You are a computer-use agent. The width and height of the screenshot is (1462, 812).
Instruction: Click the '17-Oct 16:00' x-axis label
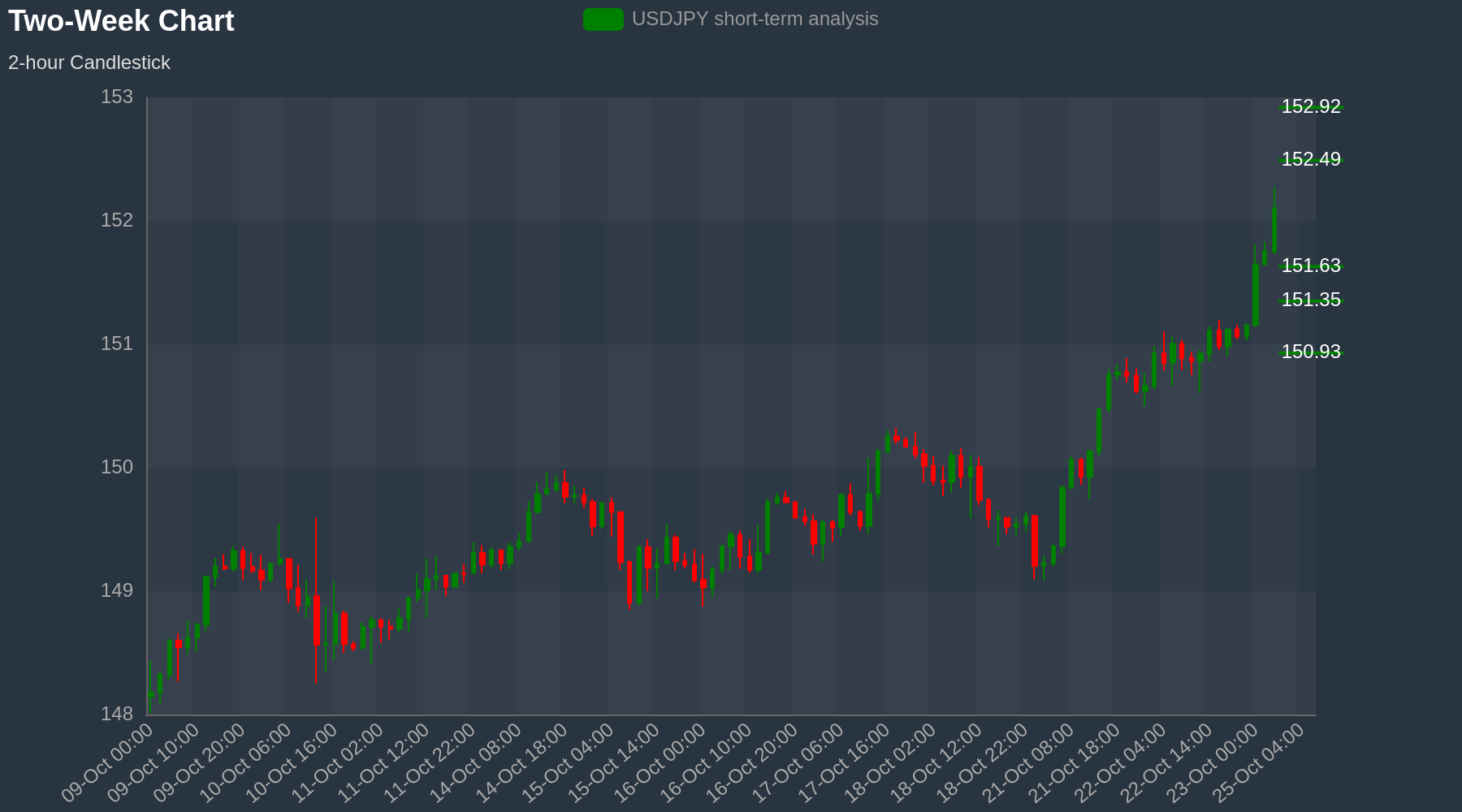(845, 763)
